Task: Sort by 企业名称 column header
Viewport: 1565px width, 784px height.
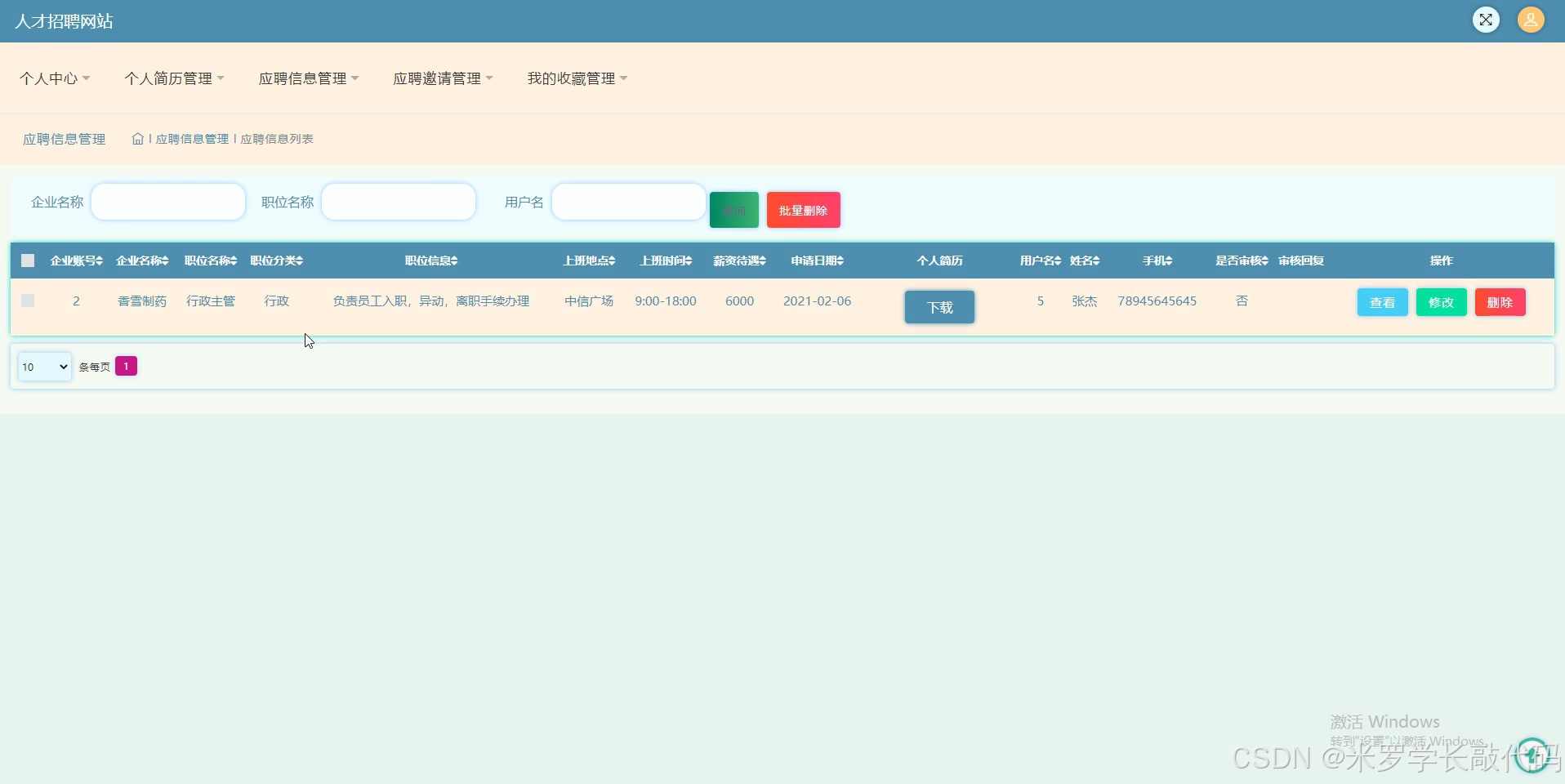Action: [x=142, y=261]
